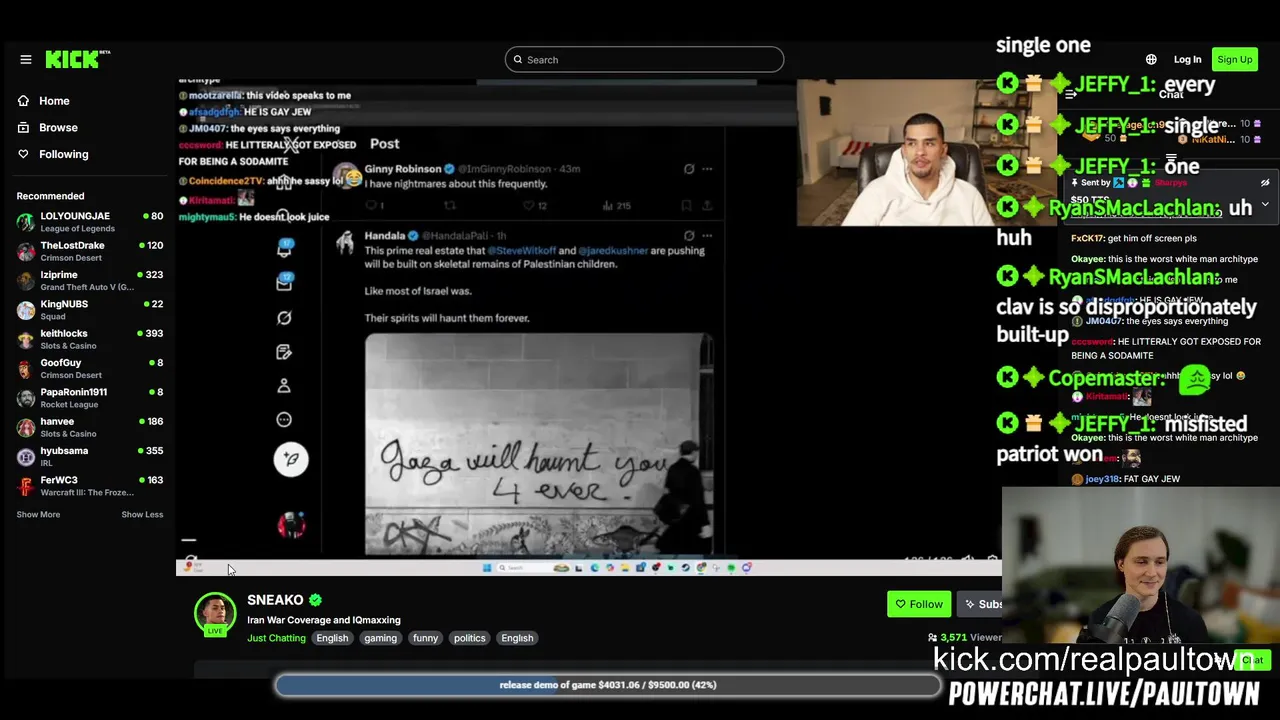
Task: Open Browse in the sidebar
Action: pyautogui.click(x=88, y=128)
